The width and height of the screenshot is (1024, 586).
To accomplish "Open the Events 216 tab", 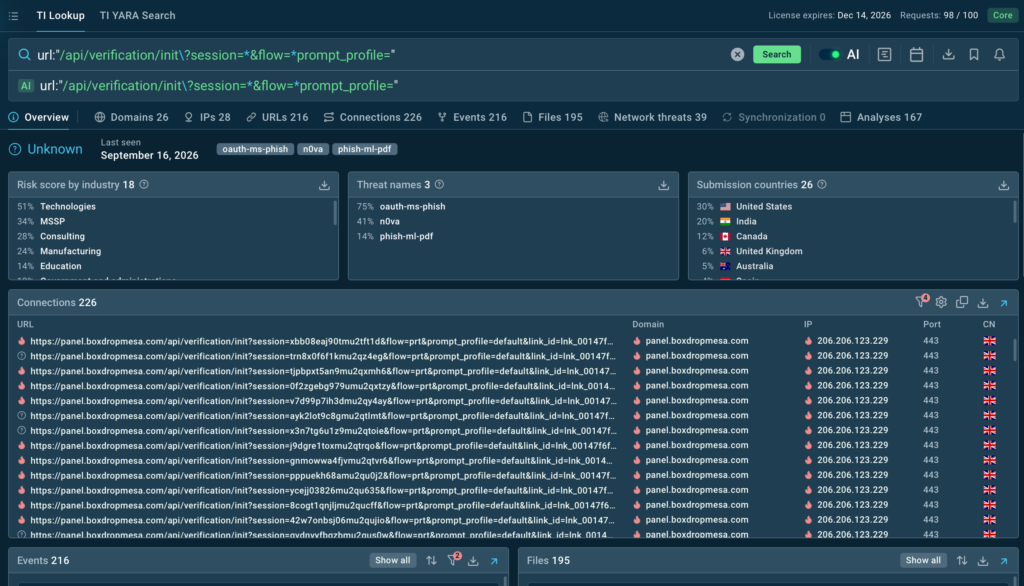I will pyautogui.click(x=472, y=118).
